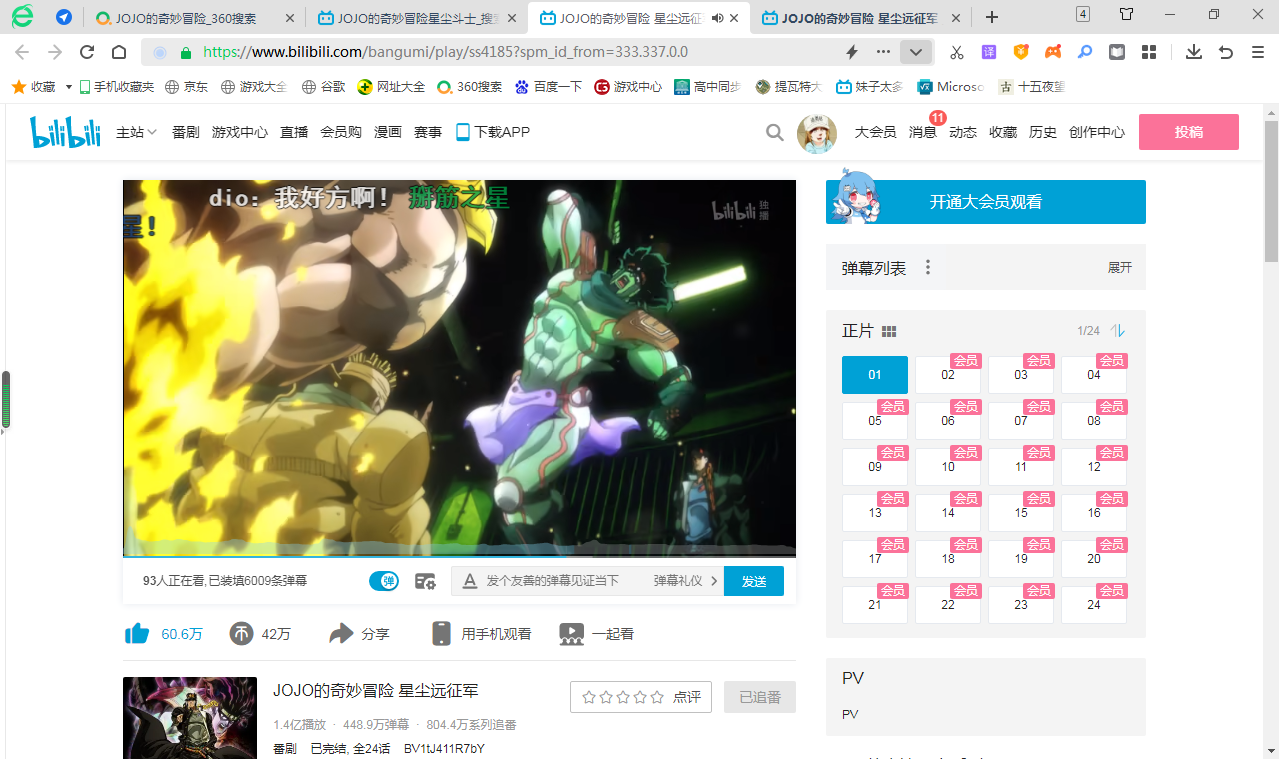1279x759 pixels.
Task: Switch episode list to grid view icon
Action: click(x=889, y=331)
